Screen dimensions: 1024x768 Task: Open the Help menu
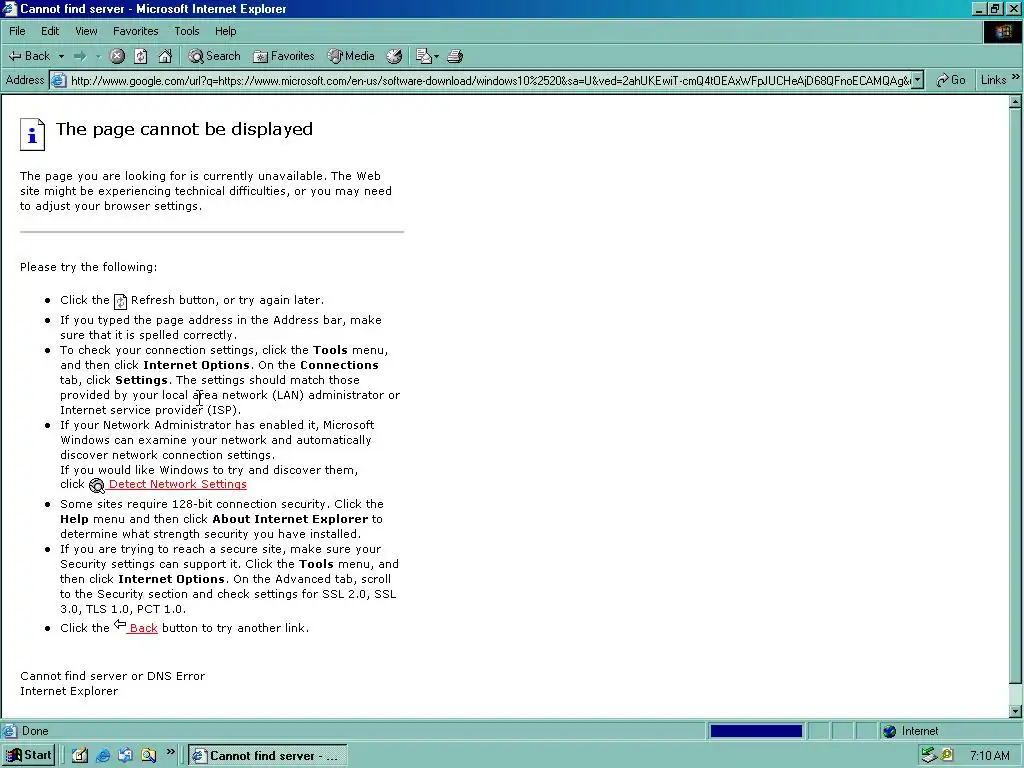225,31
